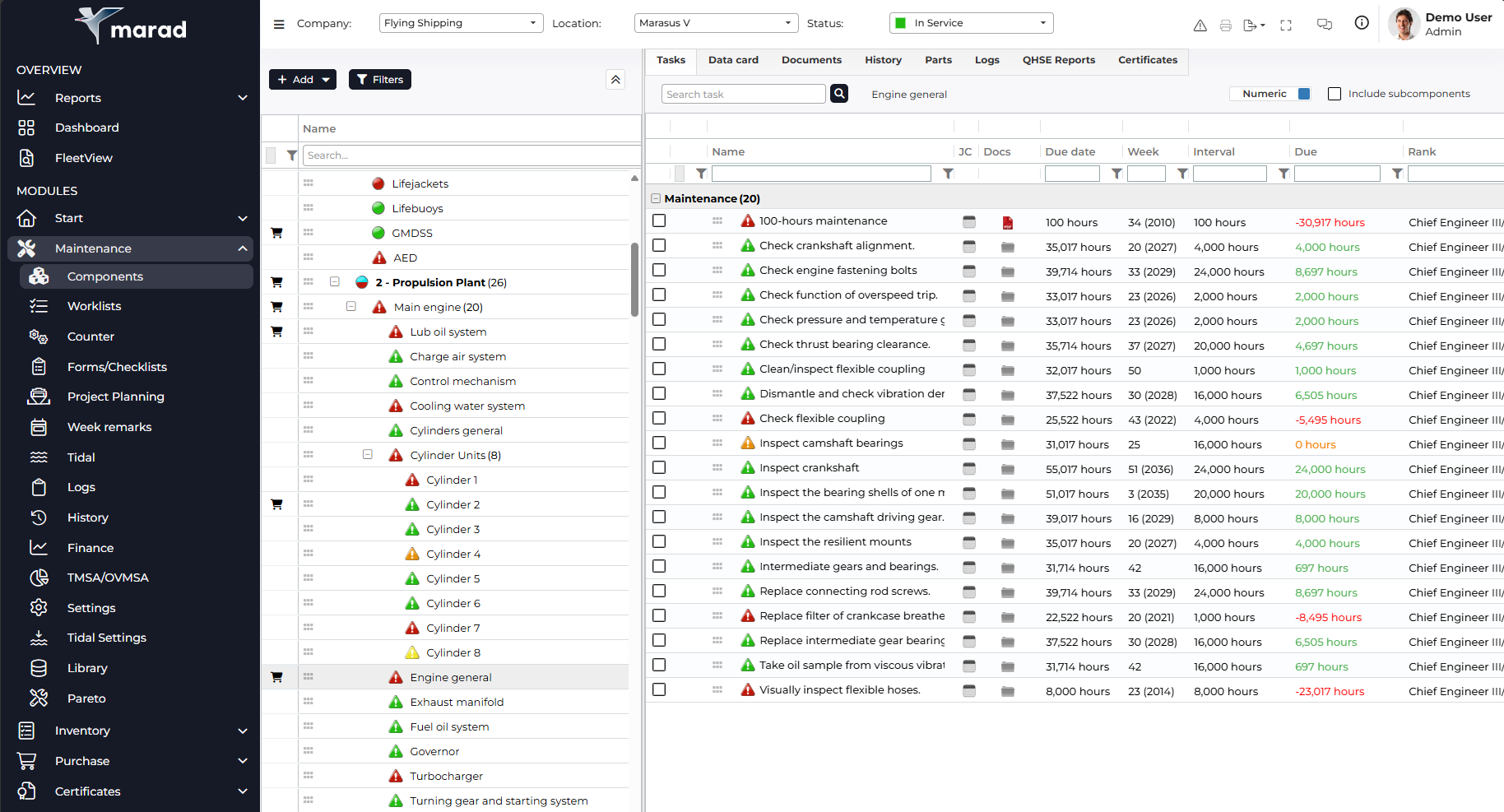Click the info circle icon

click(x=1362, y=23)
